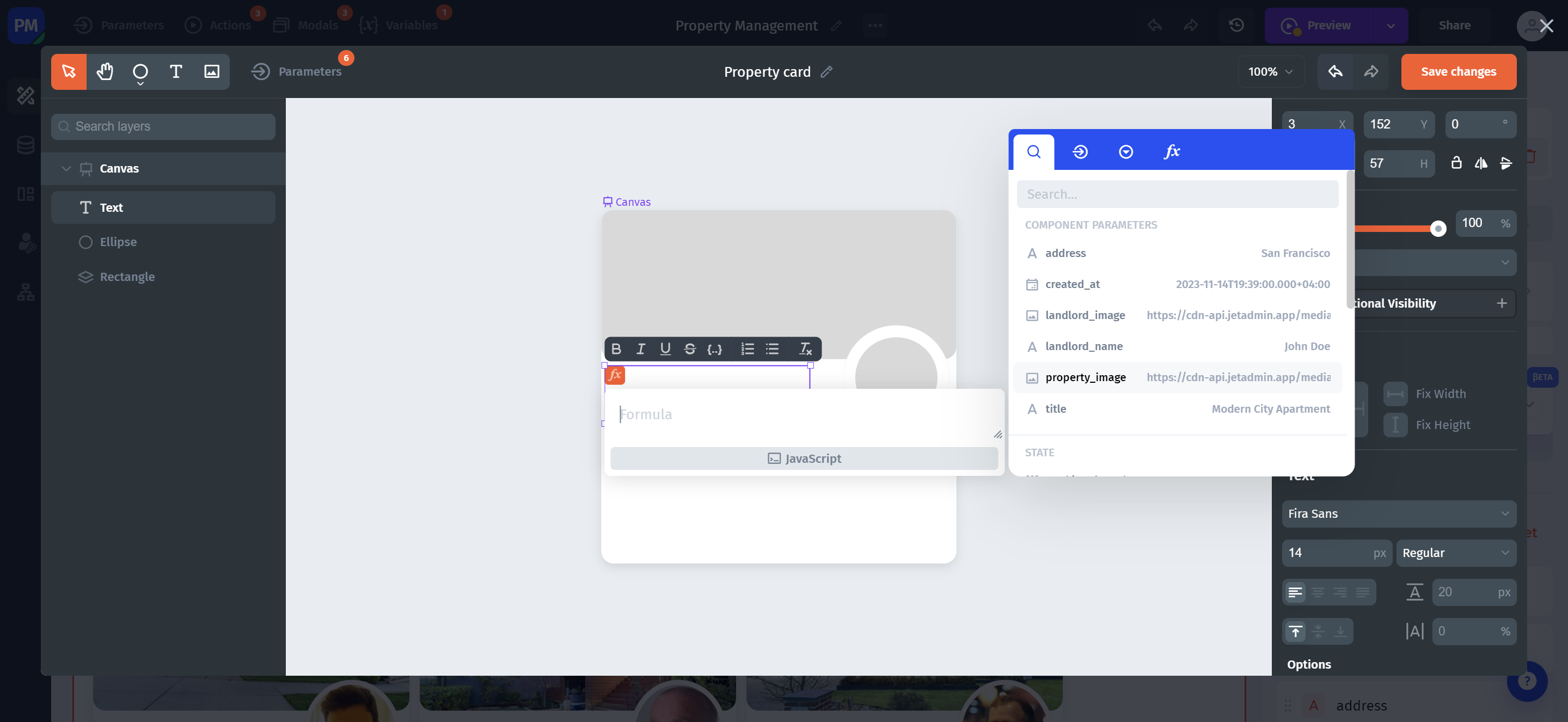This screenshot has height=722, width=1568.
Task: Open the data sources sidebar icon
Action: (x=26, y=145)
